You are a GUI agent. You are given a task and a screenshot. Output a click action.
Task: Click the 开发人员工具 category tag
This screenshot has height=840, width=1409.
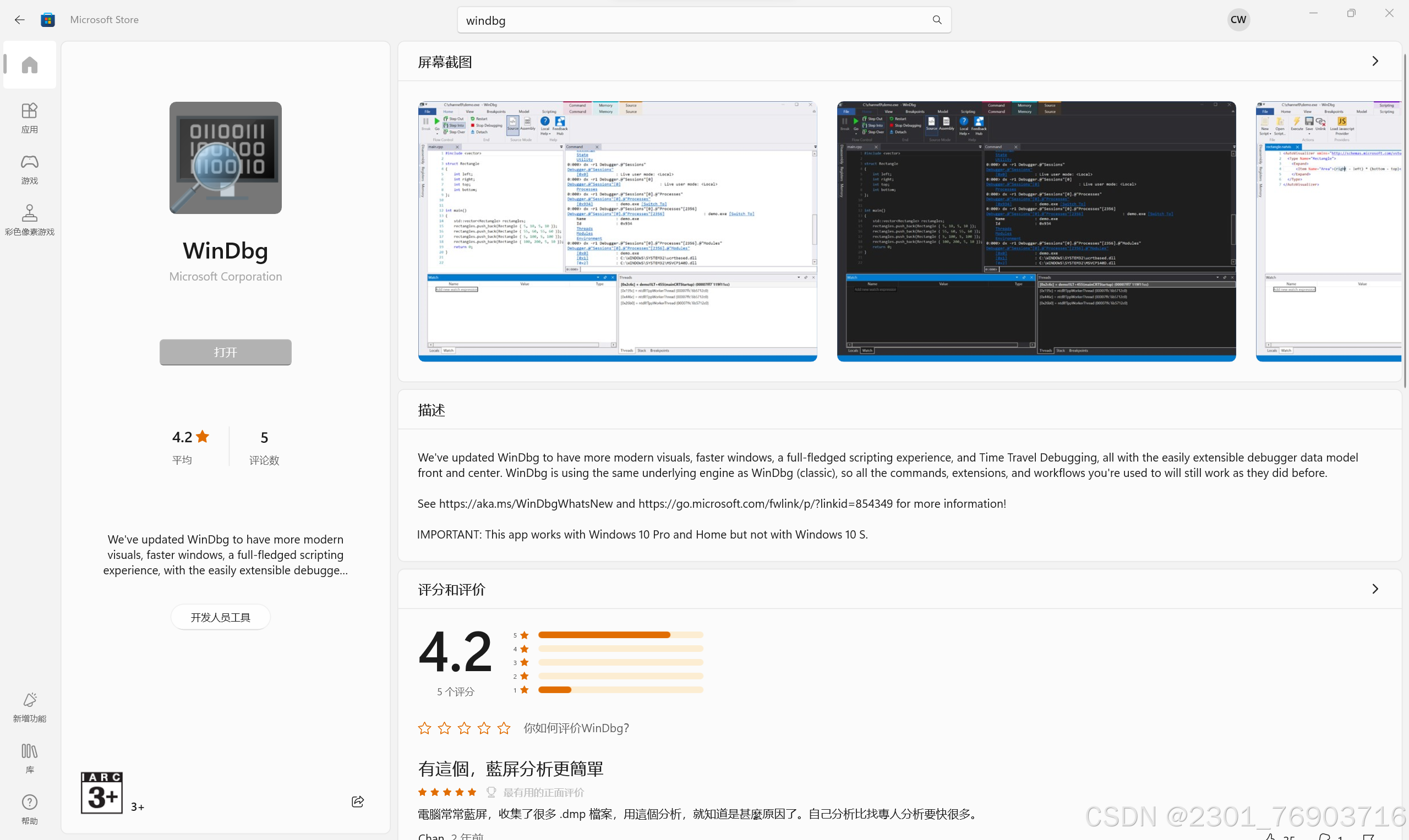(x=220, y=617)
